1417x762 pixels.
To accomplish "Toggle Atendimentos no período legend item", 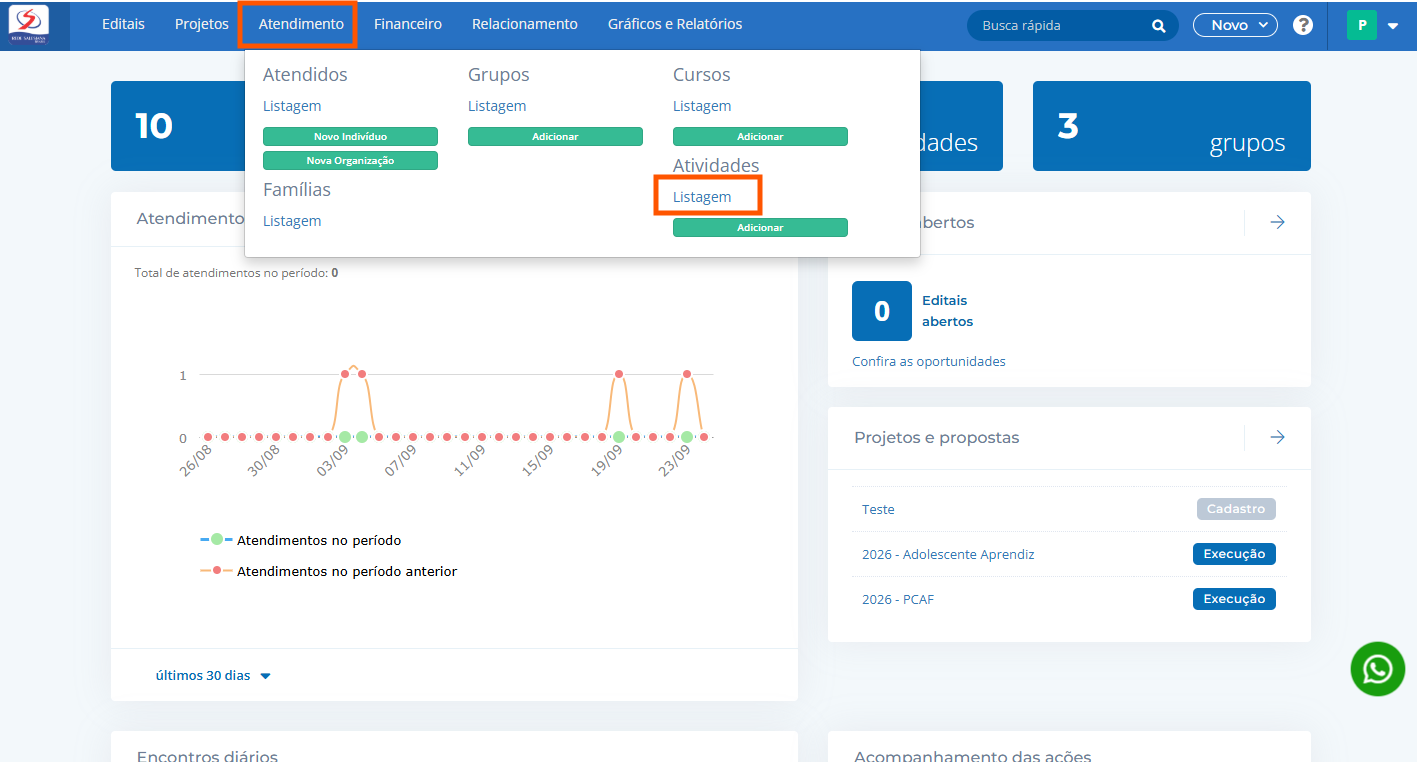I will click(301, 540).
